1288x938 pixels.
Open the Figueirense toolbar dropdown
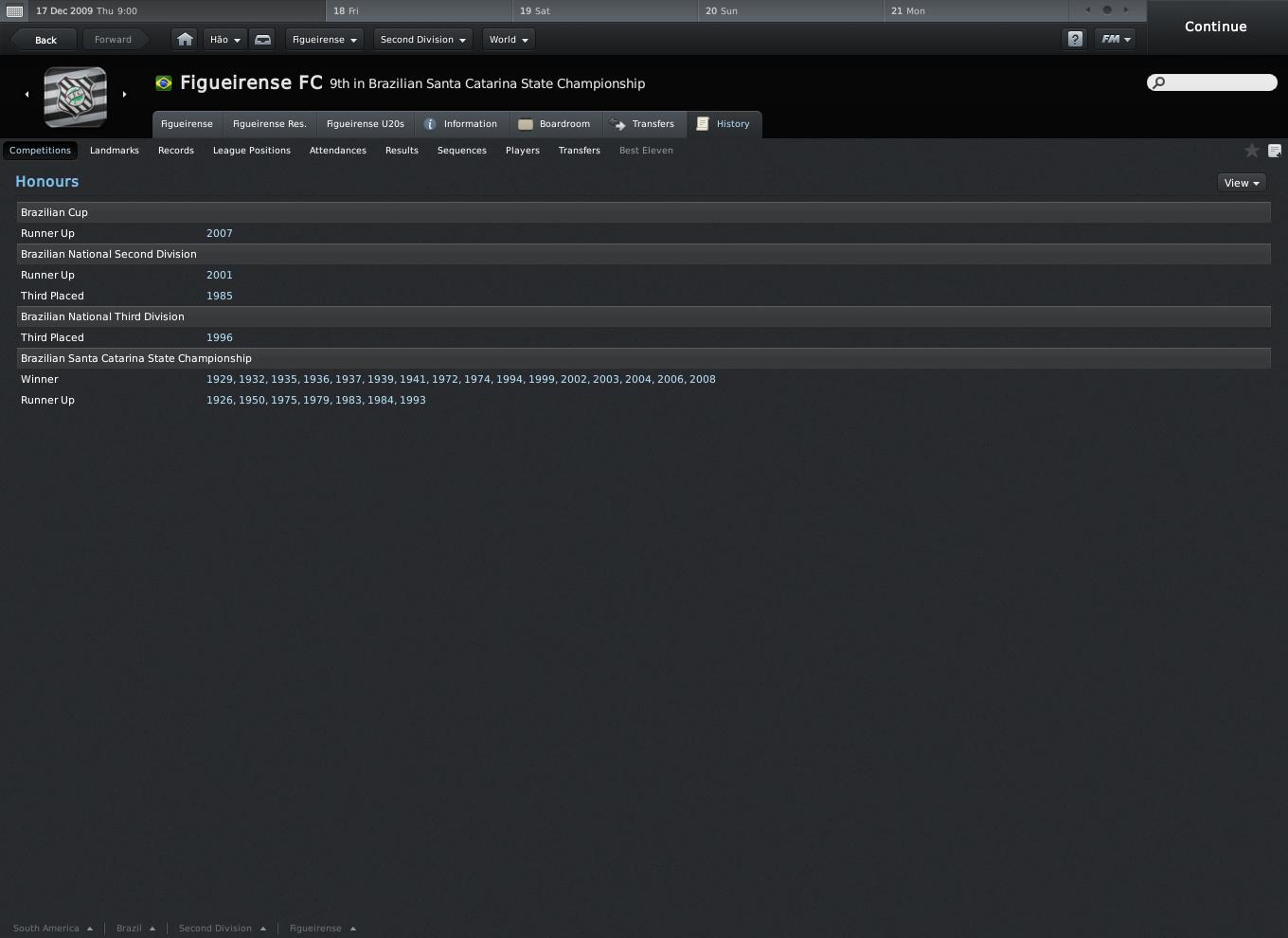tap(325, 39)
